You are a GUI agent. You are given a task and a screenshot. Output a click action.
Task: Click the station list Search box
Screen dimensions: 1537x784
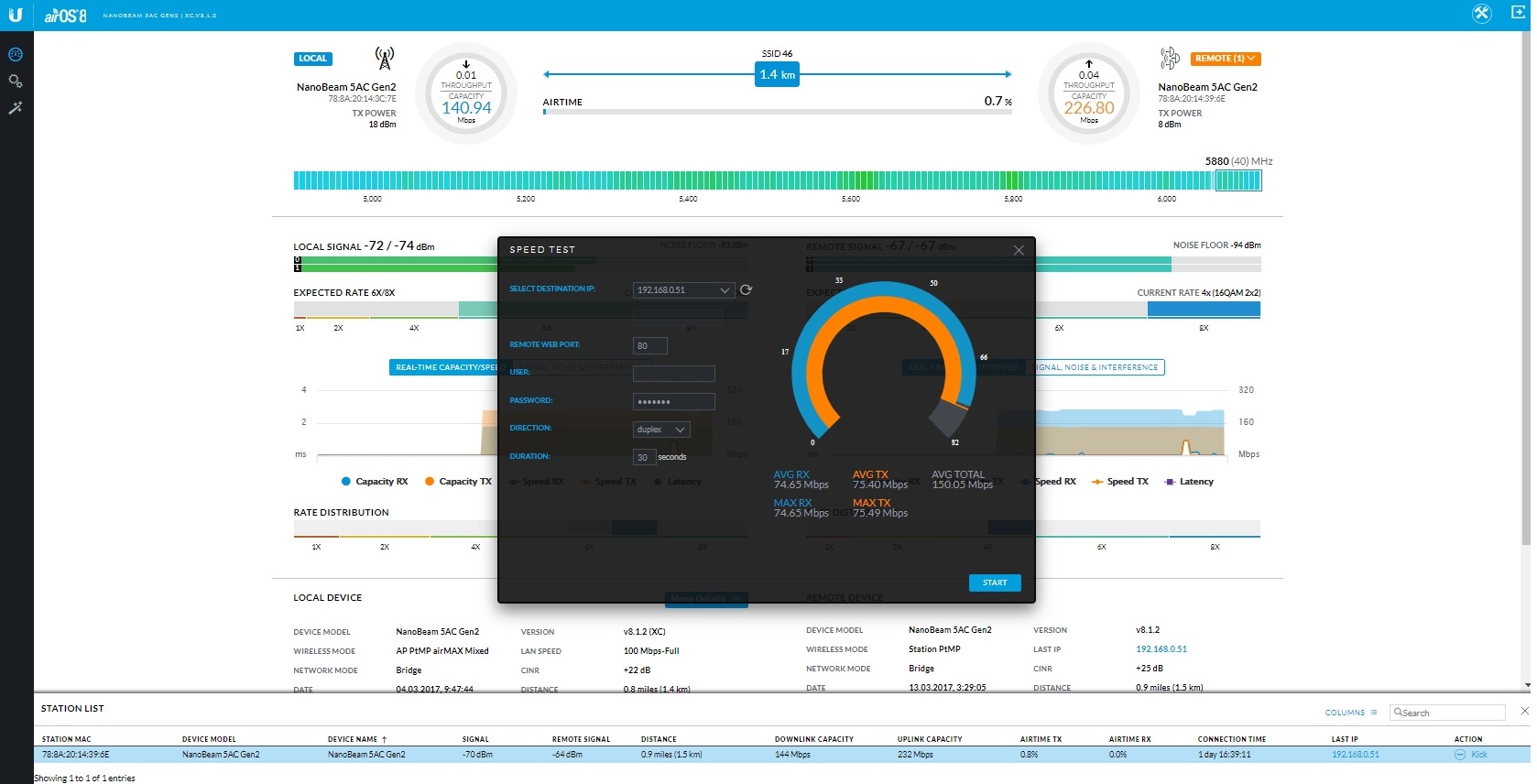(1447, 713)
